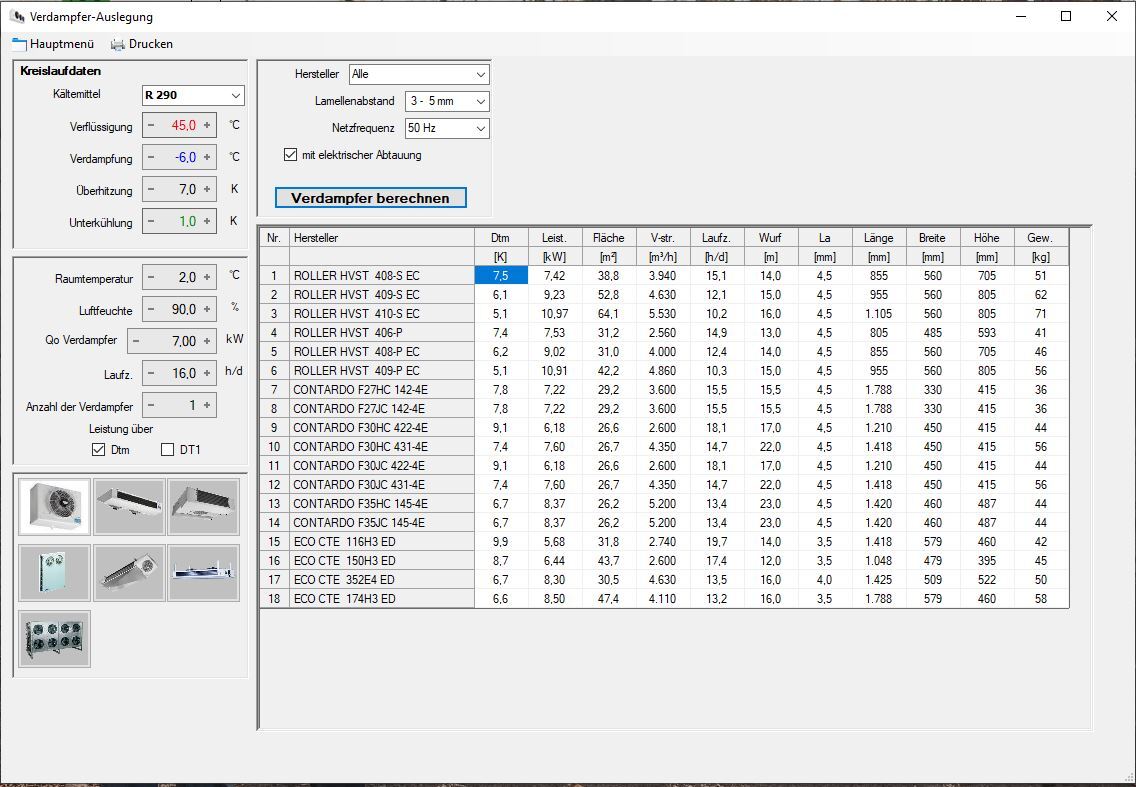The height and width of the screenshot is (787, 1136).
Task: Click row number 10 header cell
Action: pyautogui.click(x=274, y=447)
